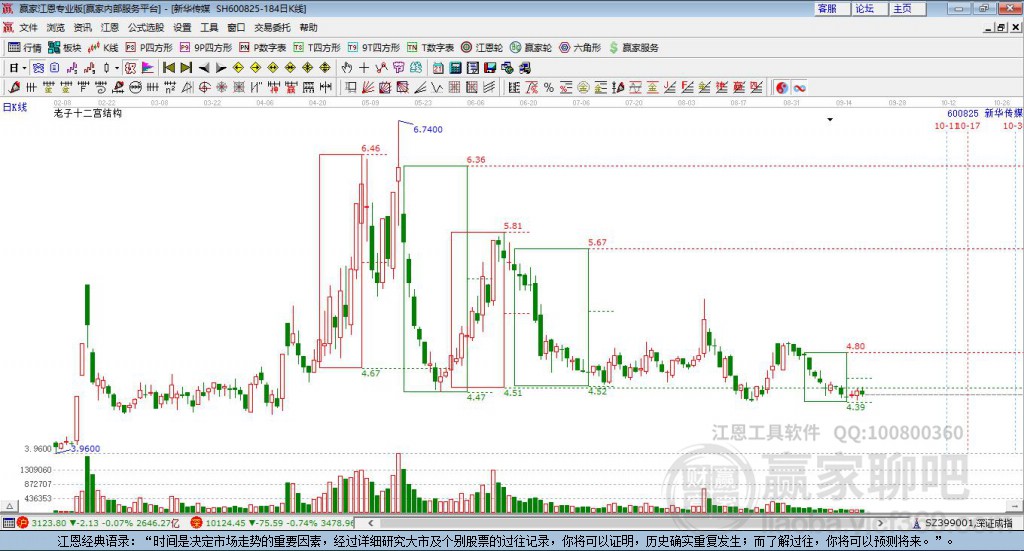The width and height of the screenshot is (1024, 551).
Task: Open the 设置 menu
Action: point(182,27)
